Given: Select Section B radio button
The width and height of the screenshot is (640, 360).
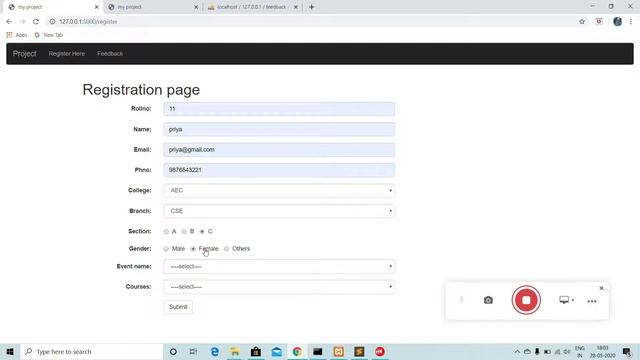Looking at the screenshot, I should (184, 231).
